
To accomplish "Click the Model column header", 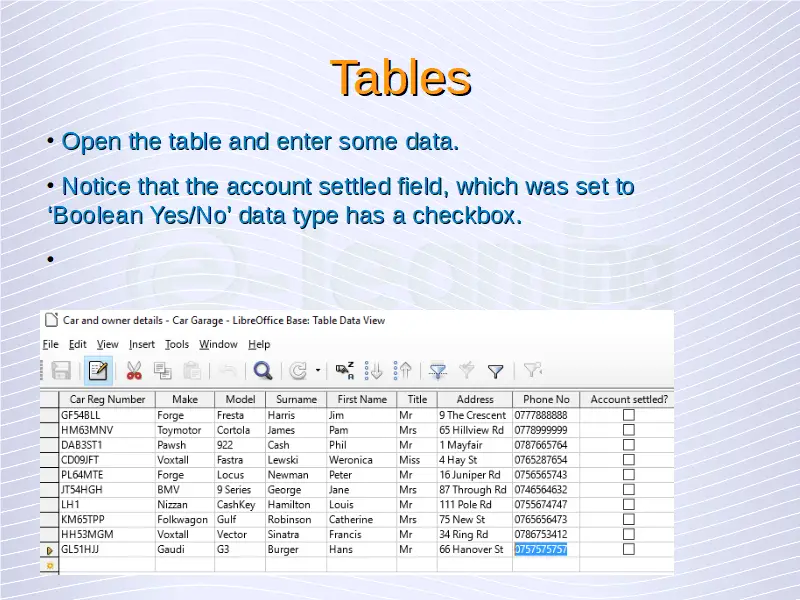I will (x=240, y=399).
